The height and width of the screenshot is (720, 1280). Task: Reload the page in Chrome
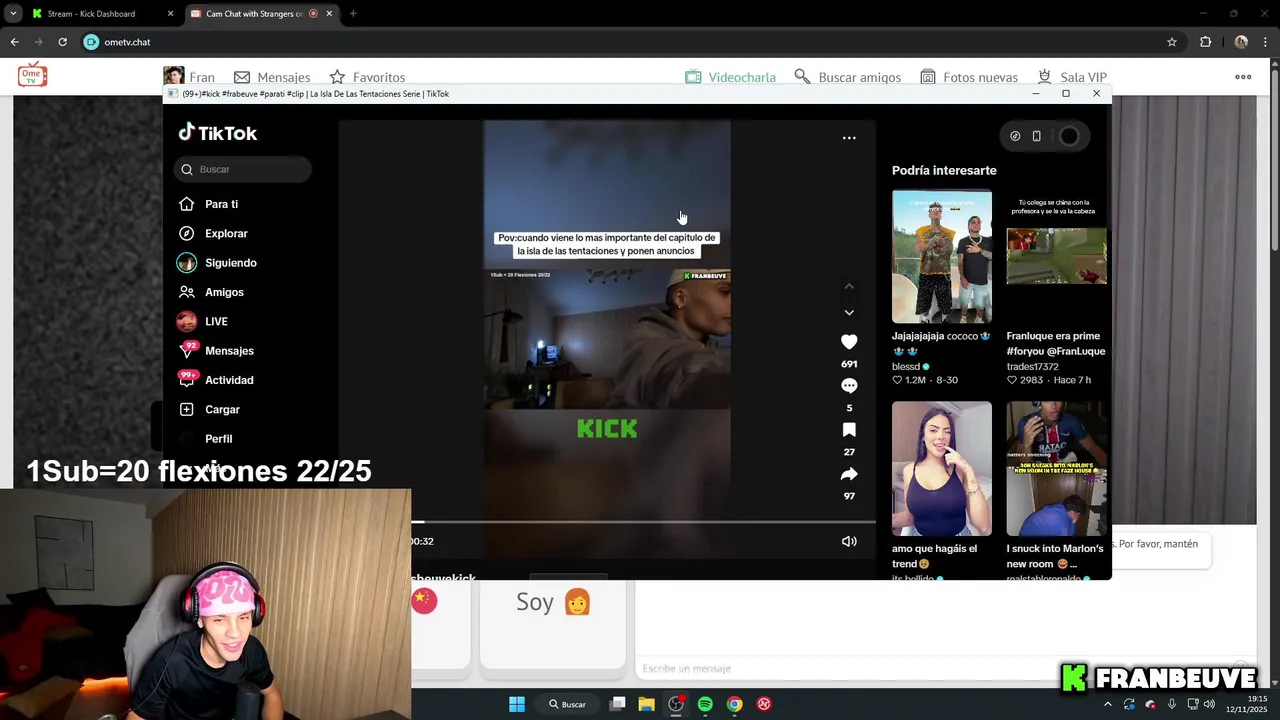tap(62, 42)
